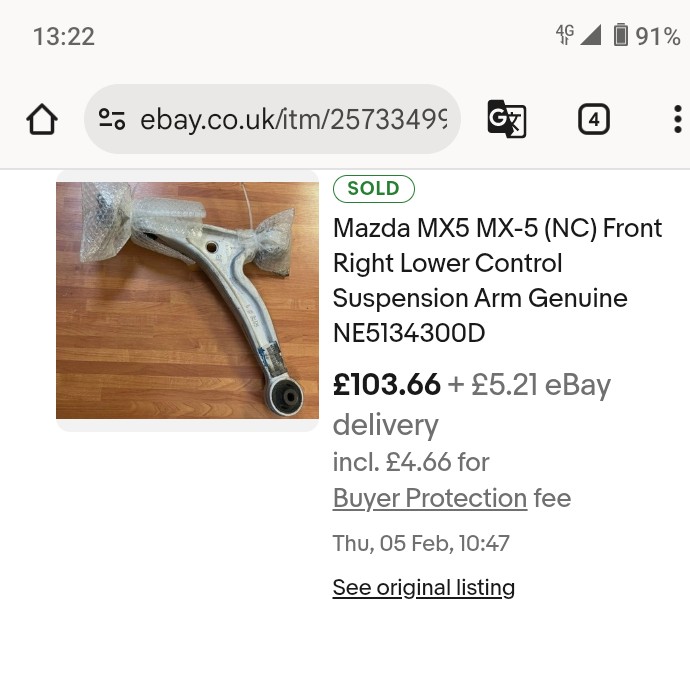Screen dimensions: 690x682
Task: Open the control arm product thumbnail
Action: 187,299
